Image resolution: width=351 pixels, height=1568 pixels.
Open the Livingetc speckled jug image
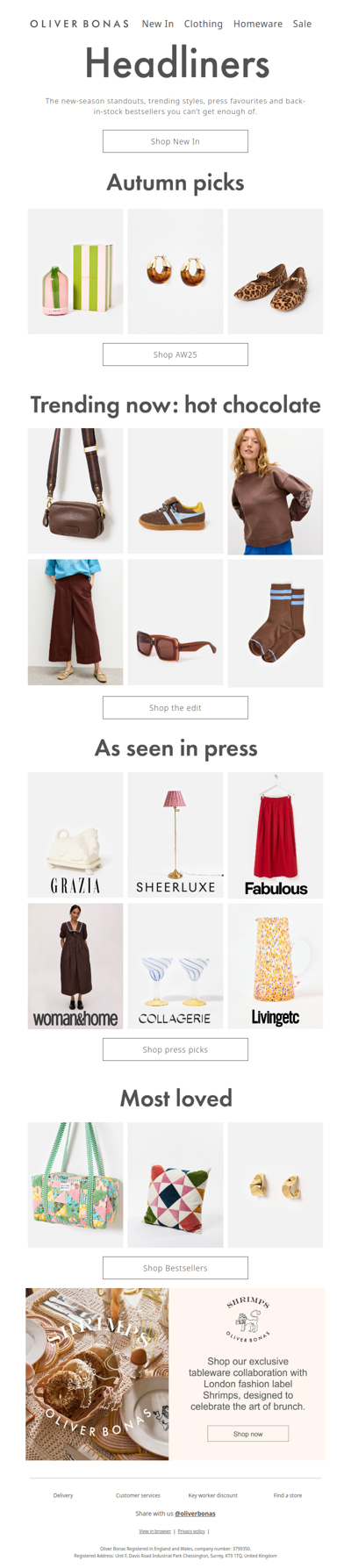276,966
